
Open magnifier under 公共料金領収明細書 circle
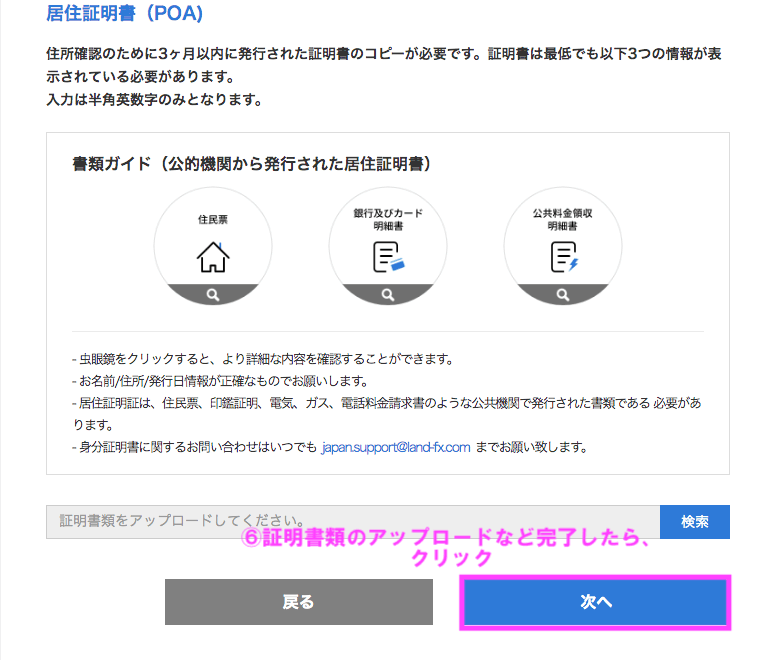click(x=563, y=295)
